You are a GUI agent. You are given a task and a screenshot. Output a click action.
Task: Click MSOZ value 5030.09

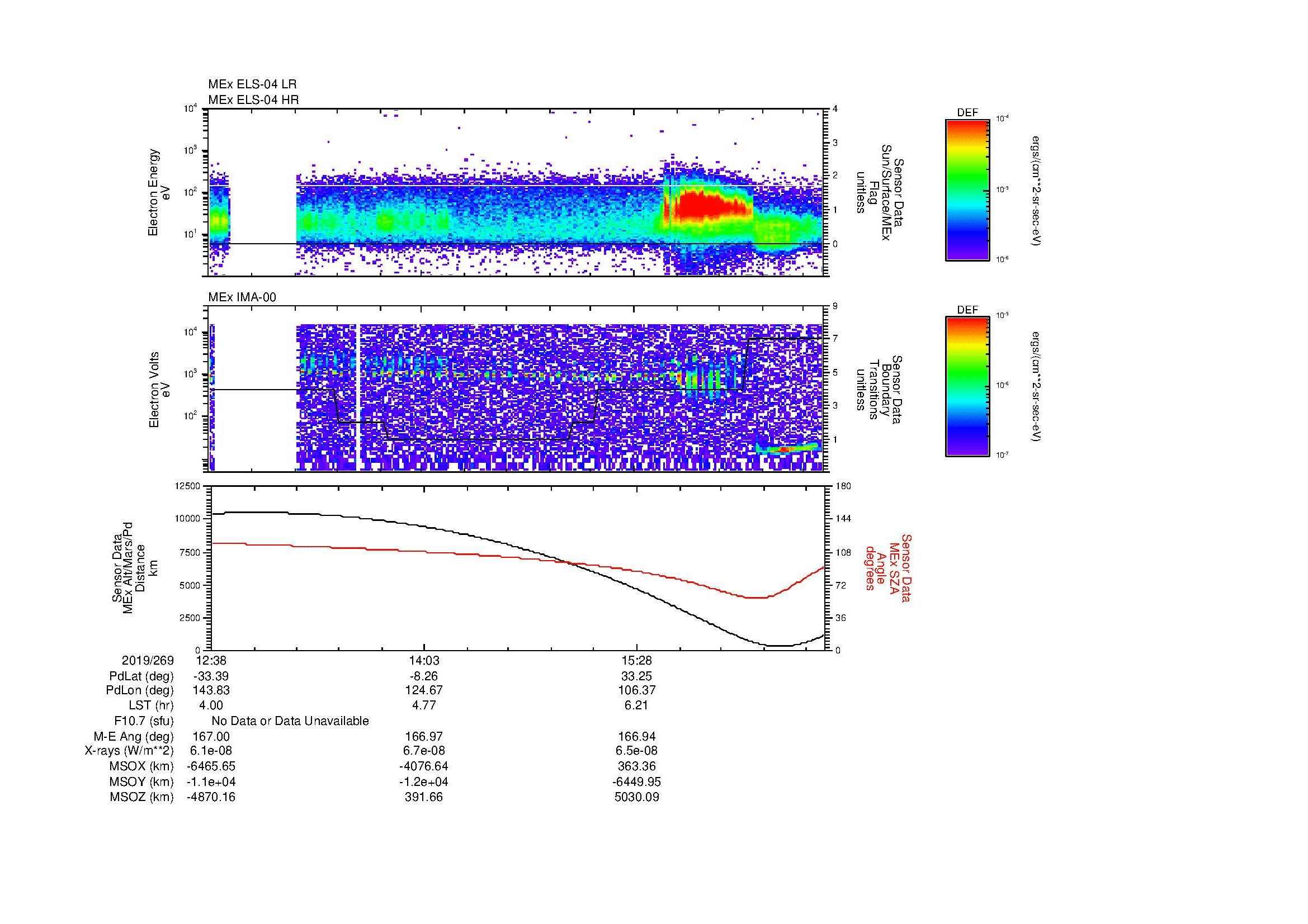point(636,797)
